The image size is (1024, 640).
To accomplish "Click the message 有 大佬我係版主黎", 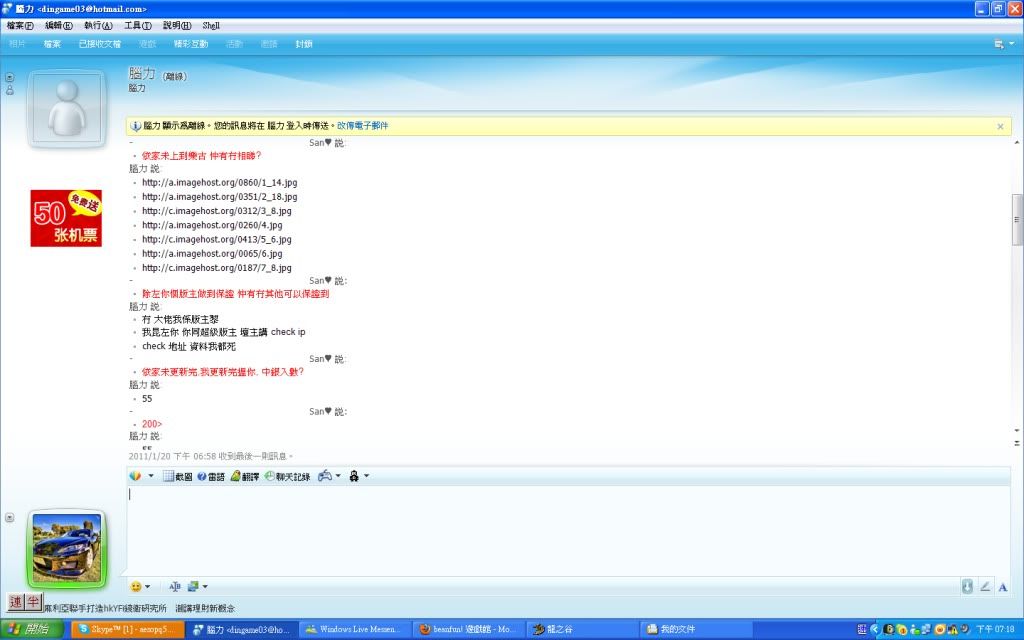I will (x=180, y=319).
